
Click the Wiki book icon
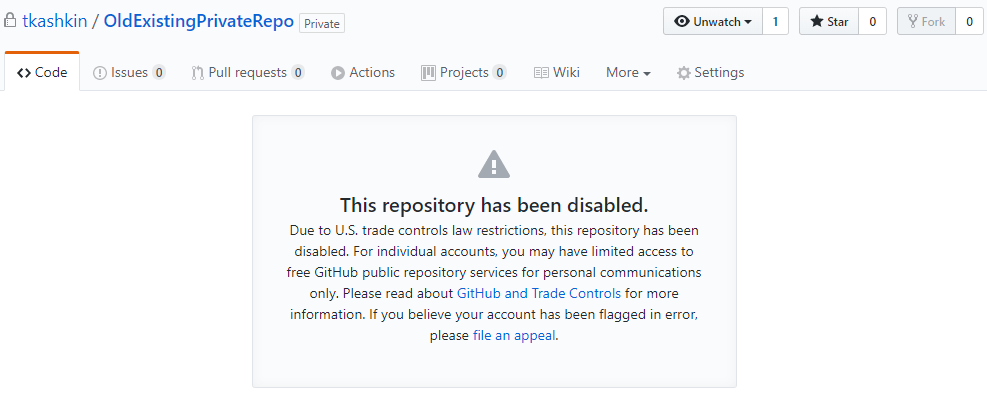pyautogui.click(x=541, y=73)
